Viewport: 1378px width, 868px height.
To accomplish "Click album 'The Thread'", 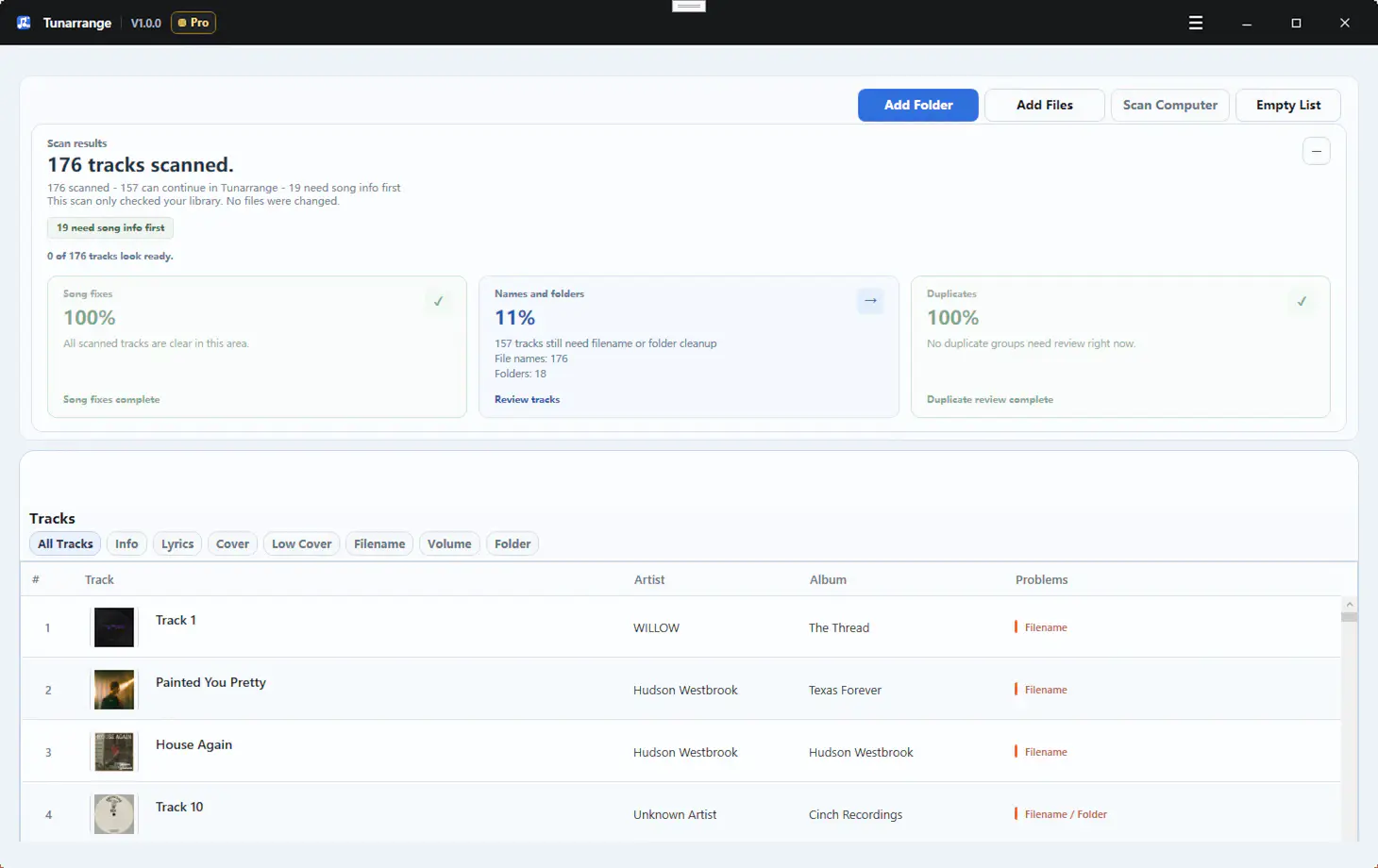I will tap(839, 627).
